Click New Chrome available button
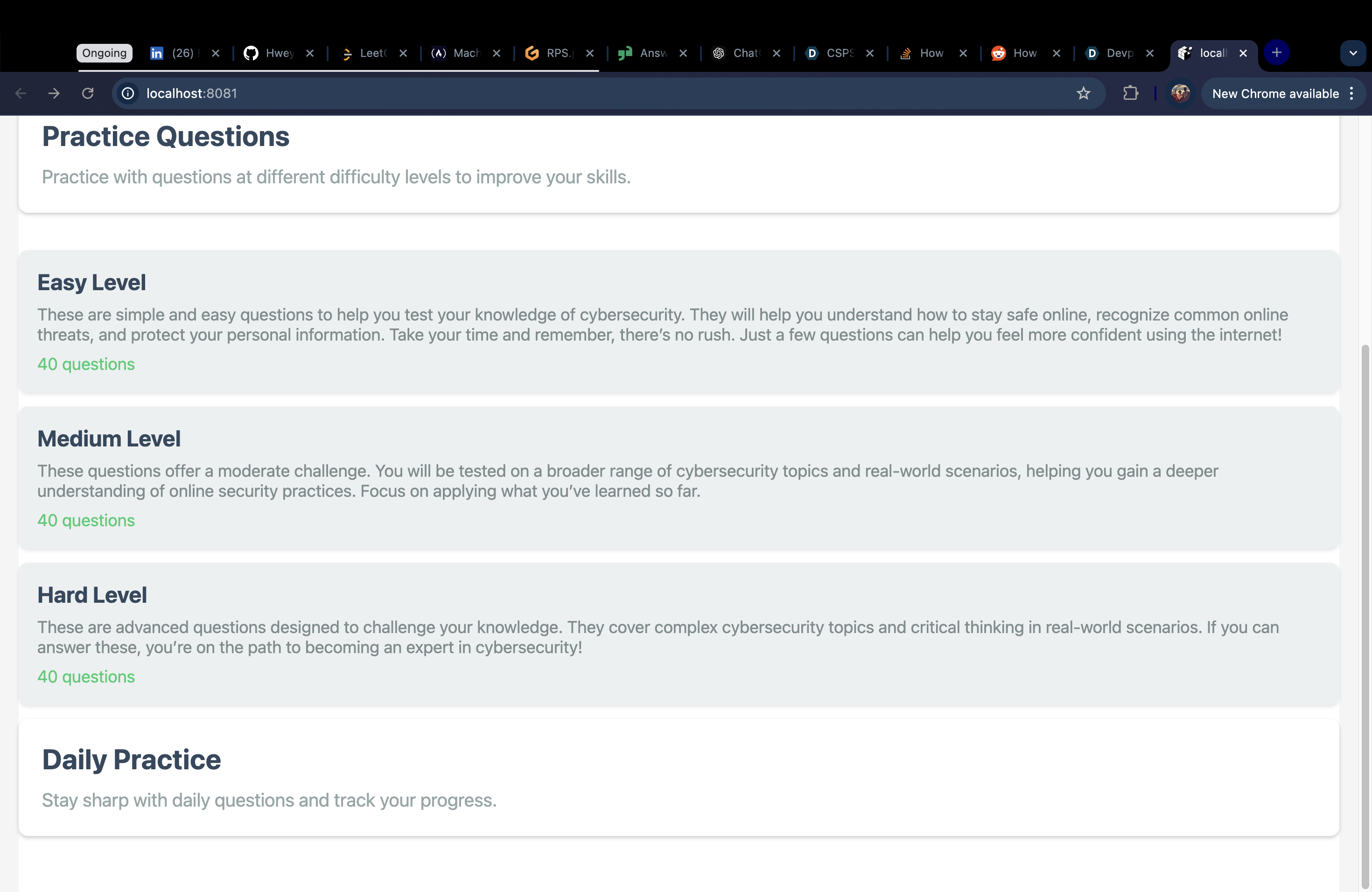The width and height of the screenshot is (1372, 892). [1275, 93]
